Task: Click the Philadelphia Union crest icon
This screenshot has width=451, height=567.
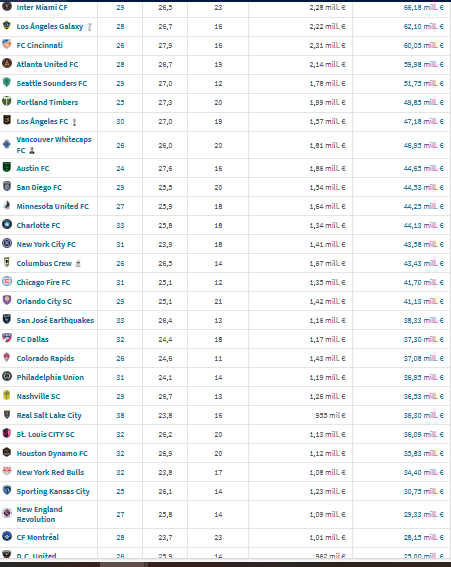Action: pyautogui.click(x=7, y=376)
